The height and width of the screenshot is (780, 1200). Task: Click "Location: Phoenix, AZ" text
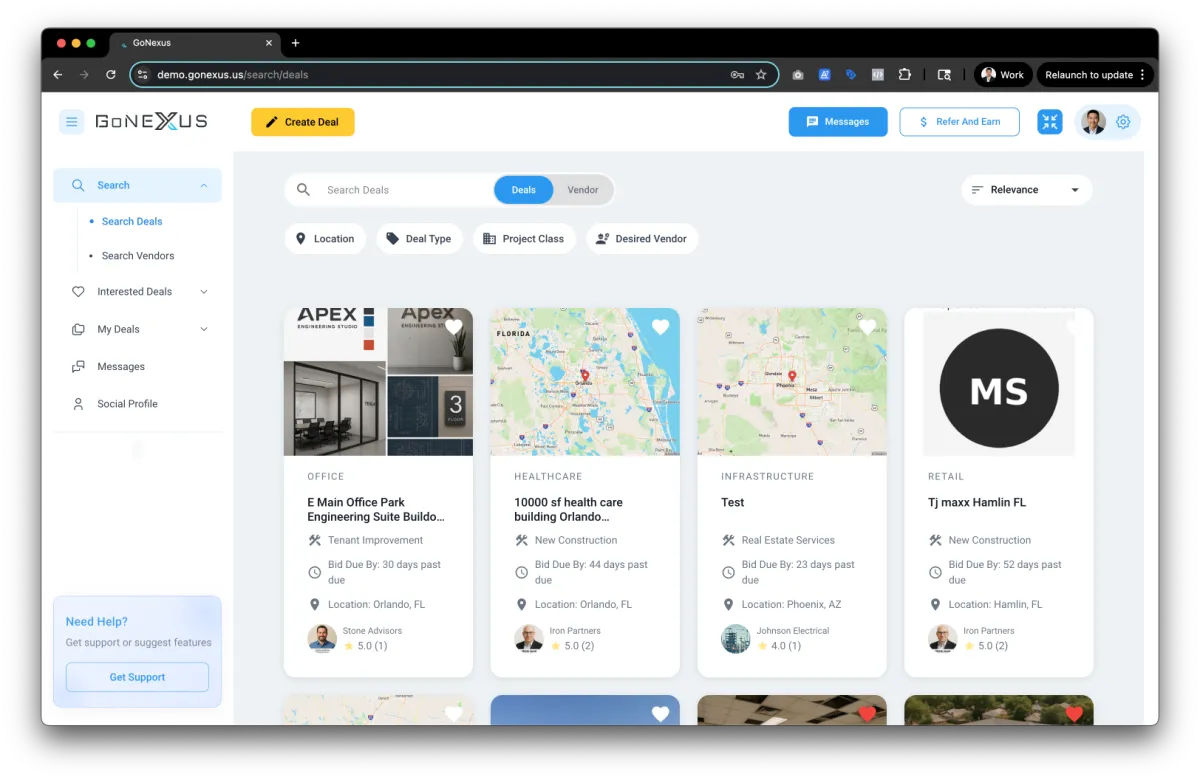tap(791, 605)
